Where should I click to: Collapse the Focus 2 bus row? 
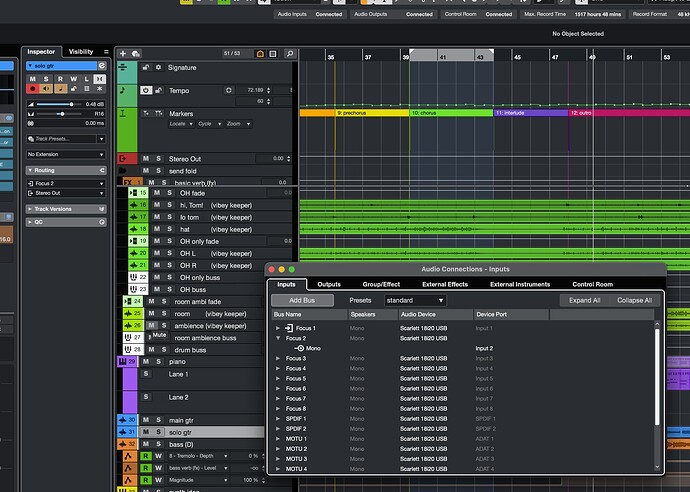tap(278, 338)
